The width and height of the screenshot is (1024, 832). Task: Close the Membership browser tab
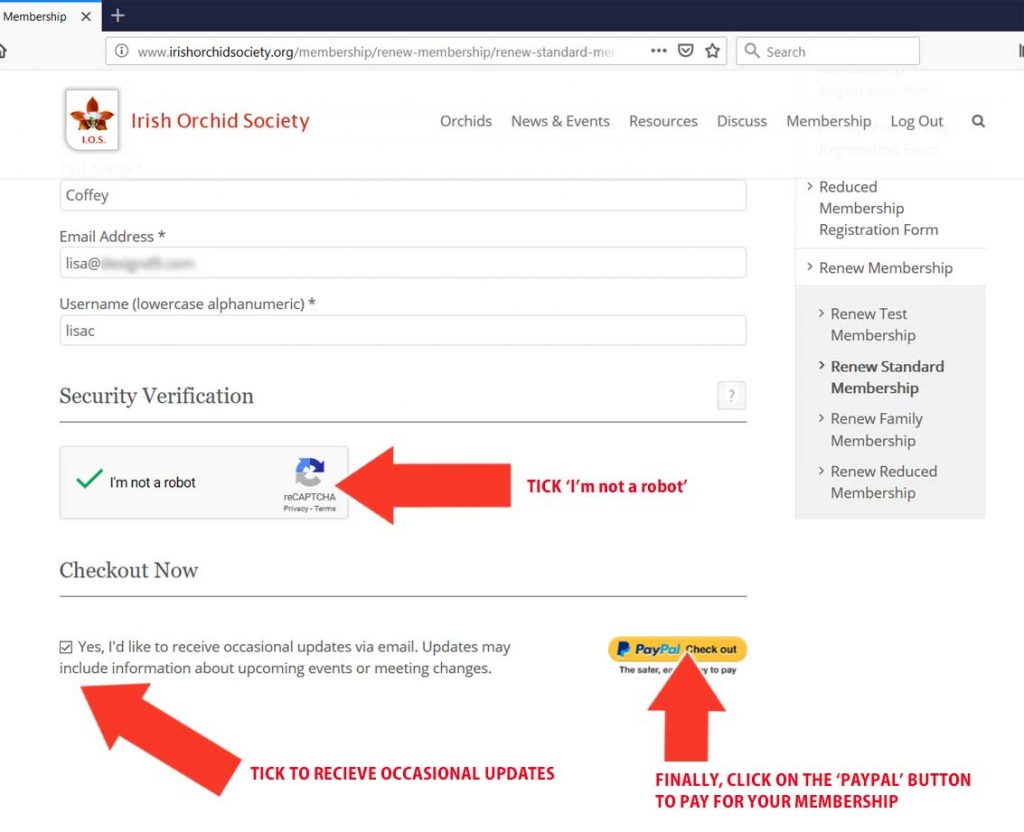pos(86,16)
